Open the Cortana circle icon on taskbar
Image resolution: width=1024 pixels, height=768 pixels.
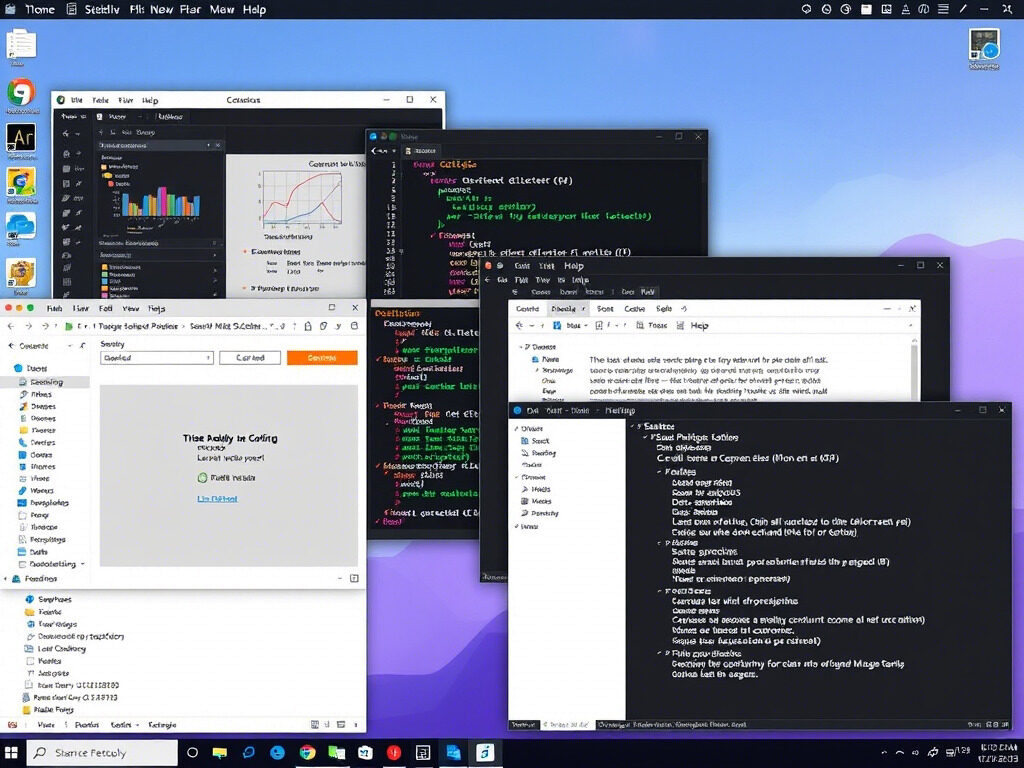(x=192, y=752)
